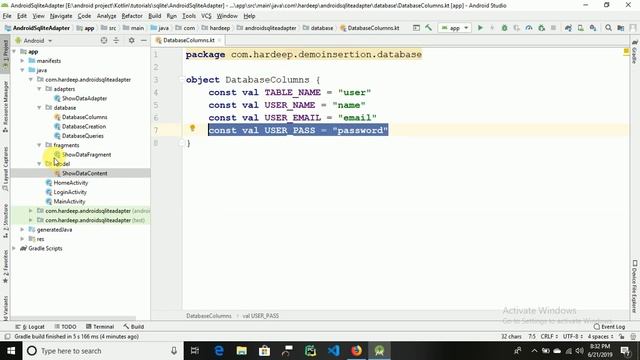
Task: Click the Collapse All icon in Project panel
Action: click(116, 40)
